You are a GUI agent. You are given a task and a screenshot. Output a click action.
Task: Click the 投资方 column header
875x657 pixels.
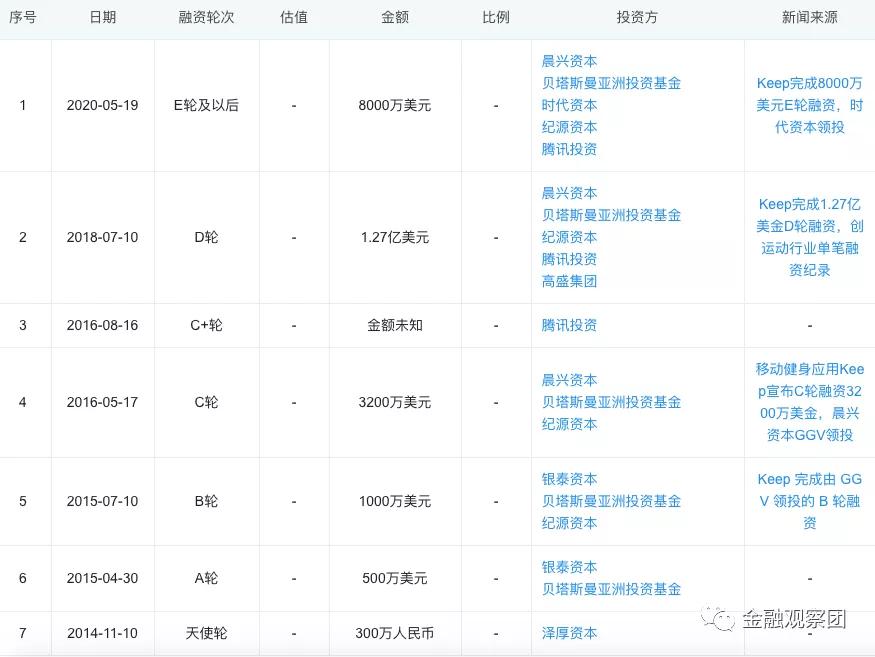point(637,17)
